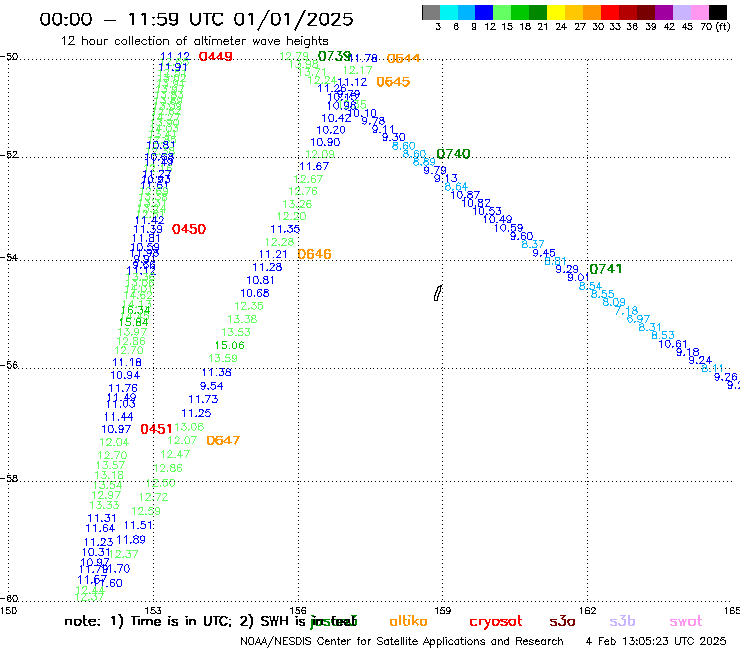Click the small island outline near longitude 159

tap(438, 293)
